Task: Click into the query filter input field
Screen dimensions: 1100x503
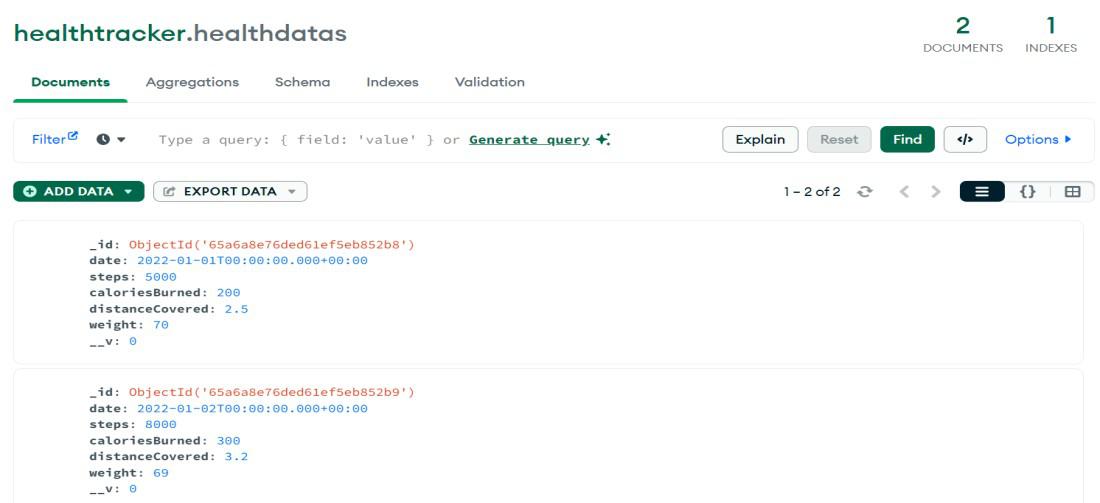Action: [300, 139]
